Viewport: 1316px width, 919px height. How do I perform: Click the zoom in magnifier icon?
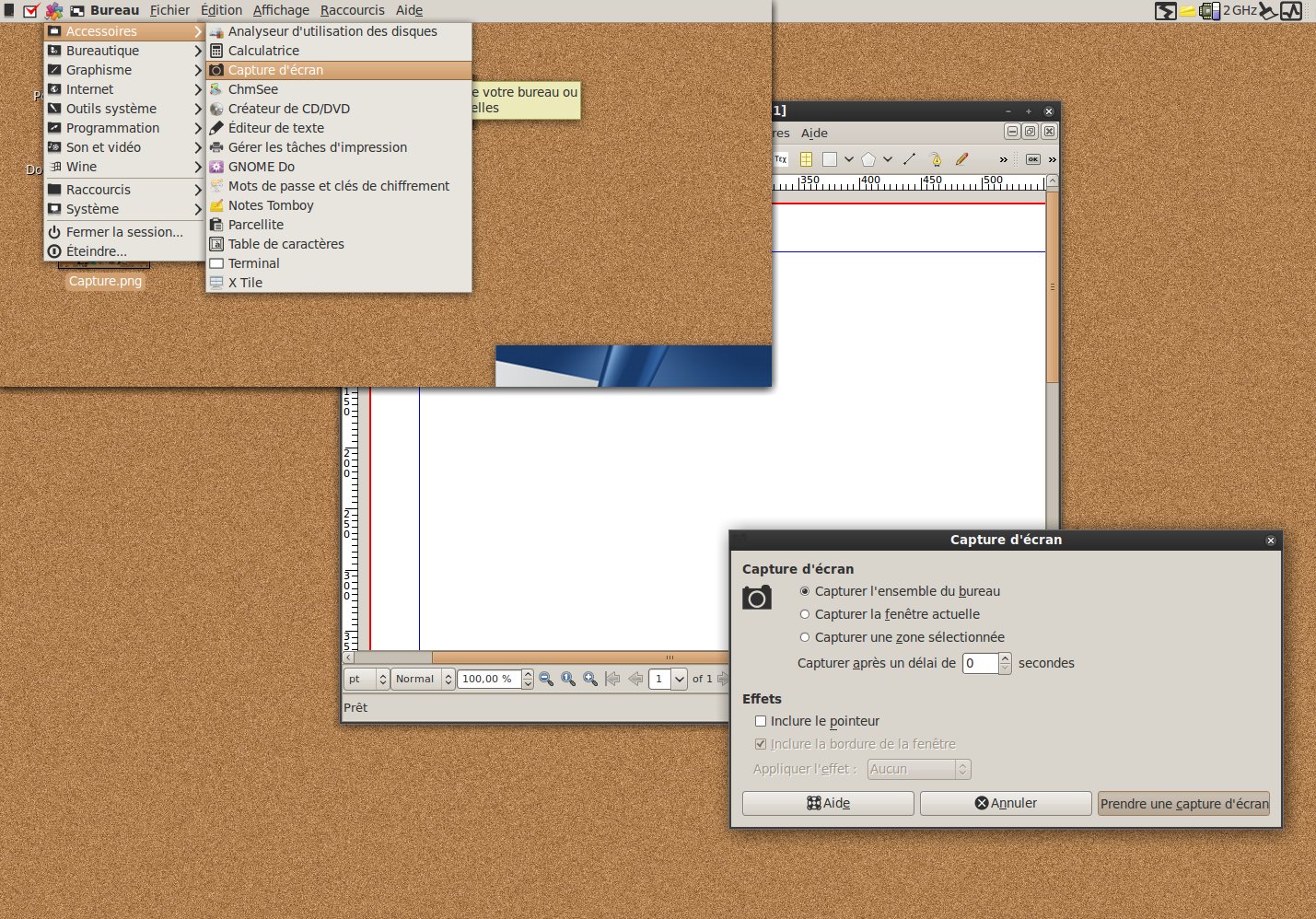point(590,680)
